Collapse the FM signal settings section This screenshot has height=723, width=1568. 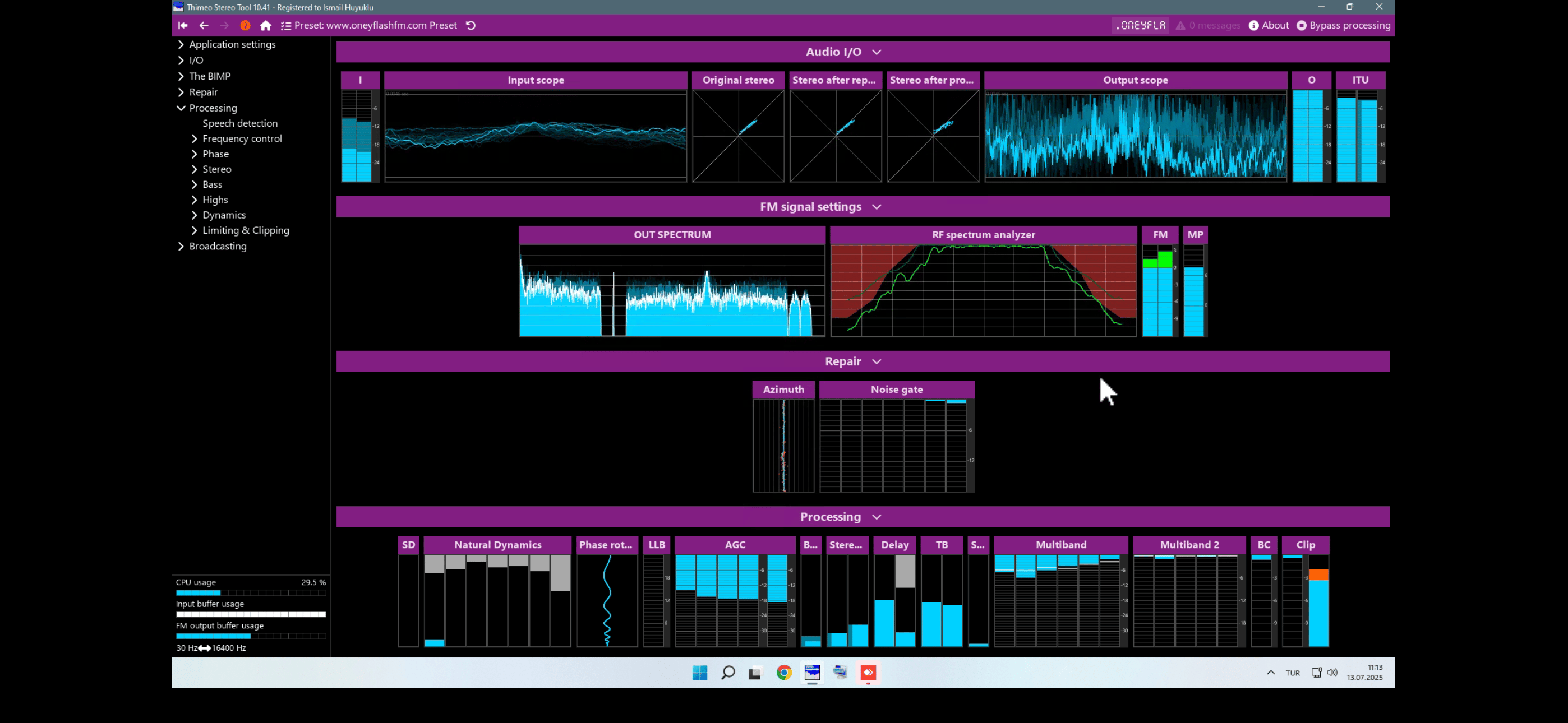877,207
